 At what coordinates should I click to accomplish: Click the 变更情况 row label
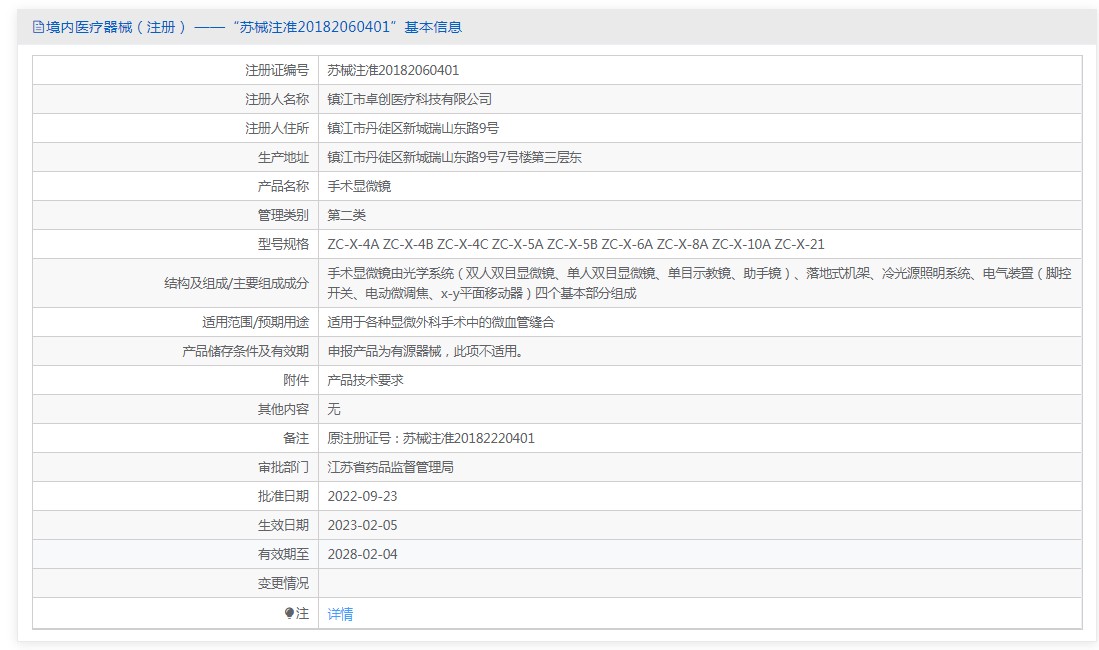tap(283, 583)
